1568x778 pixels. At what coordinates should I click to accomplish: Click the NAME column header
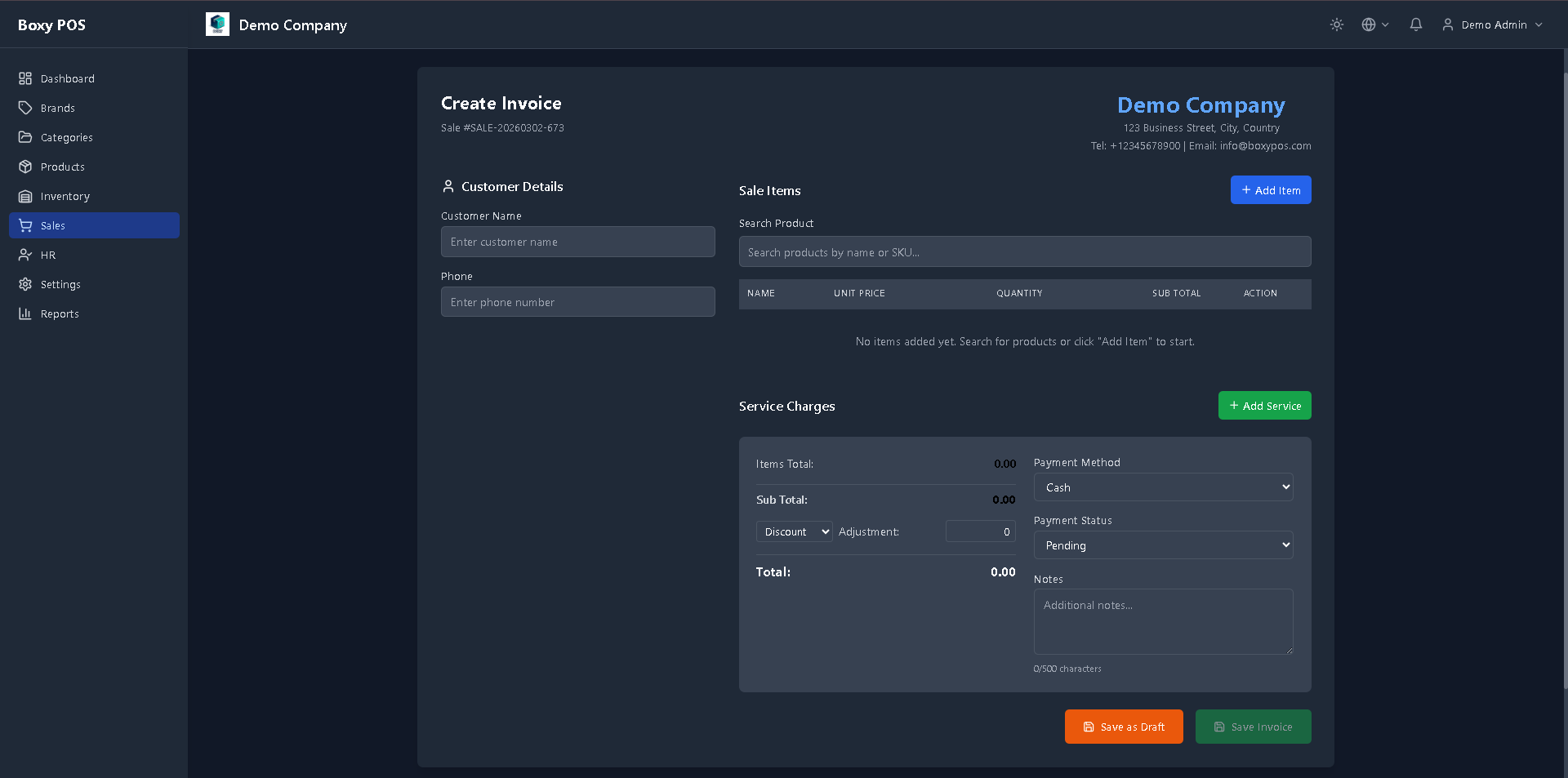tap(761, 293)
